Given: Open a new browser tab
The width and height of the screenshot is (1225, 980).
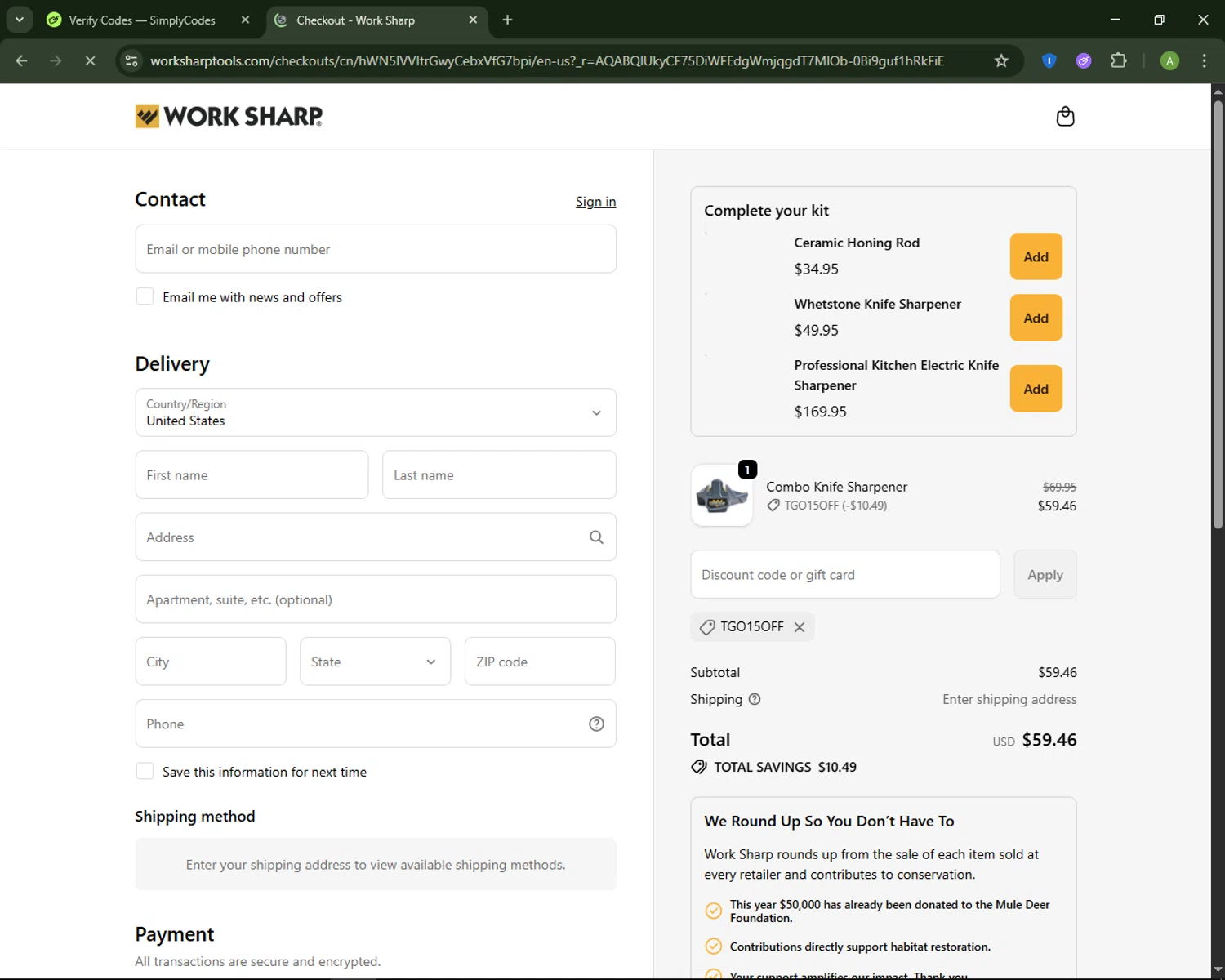Looking at the screenshot, I should tap(507, 20).
